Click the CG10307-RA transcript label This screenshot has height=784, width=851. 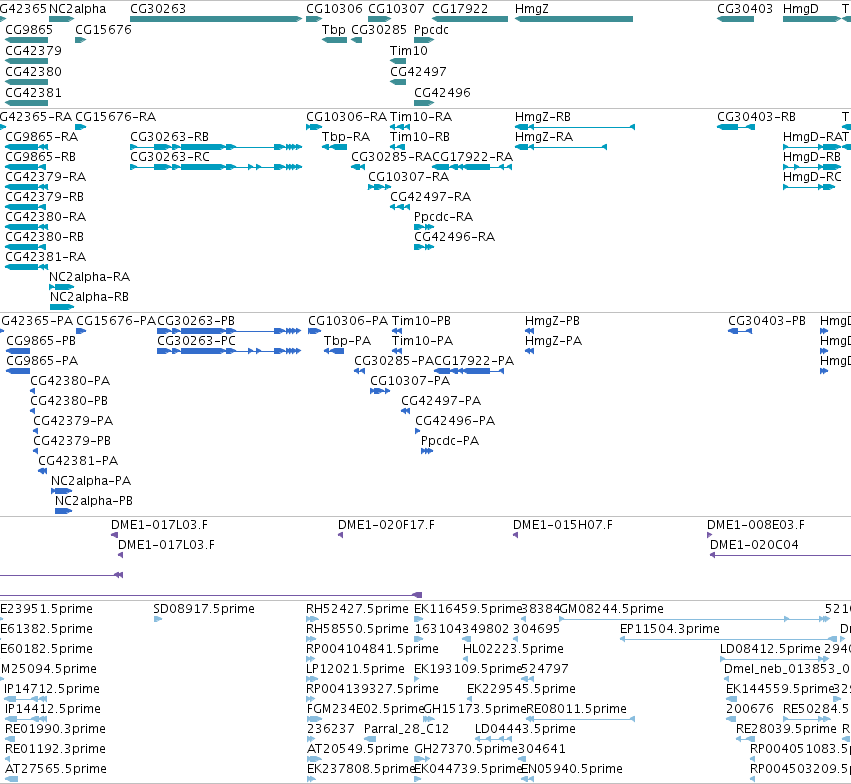[409, 177]
